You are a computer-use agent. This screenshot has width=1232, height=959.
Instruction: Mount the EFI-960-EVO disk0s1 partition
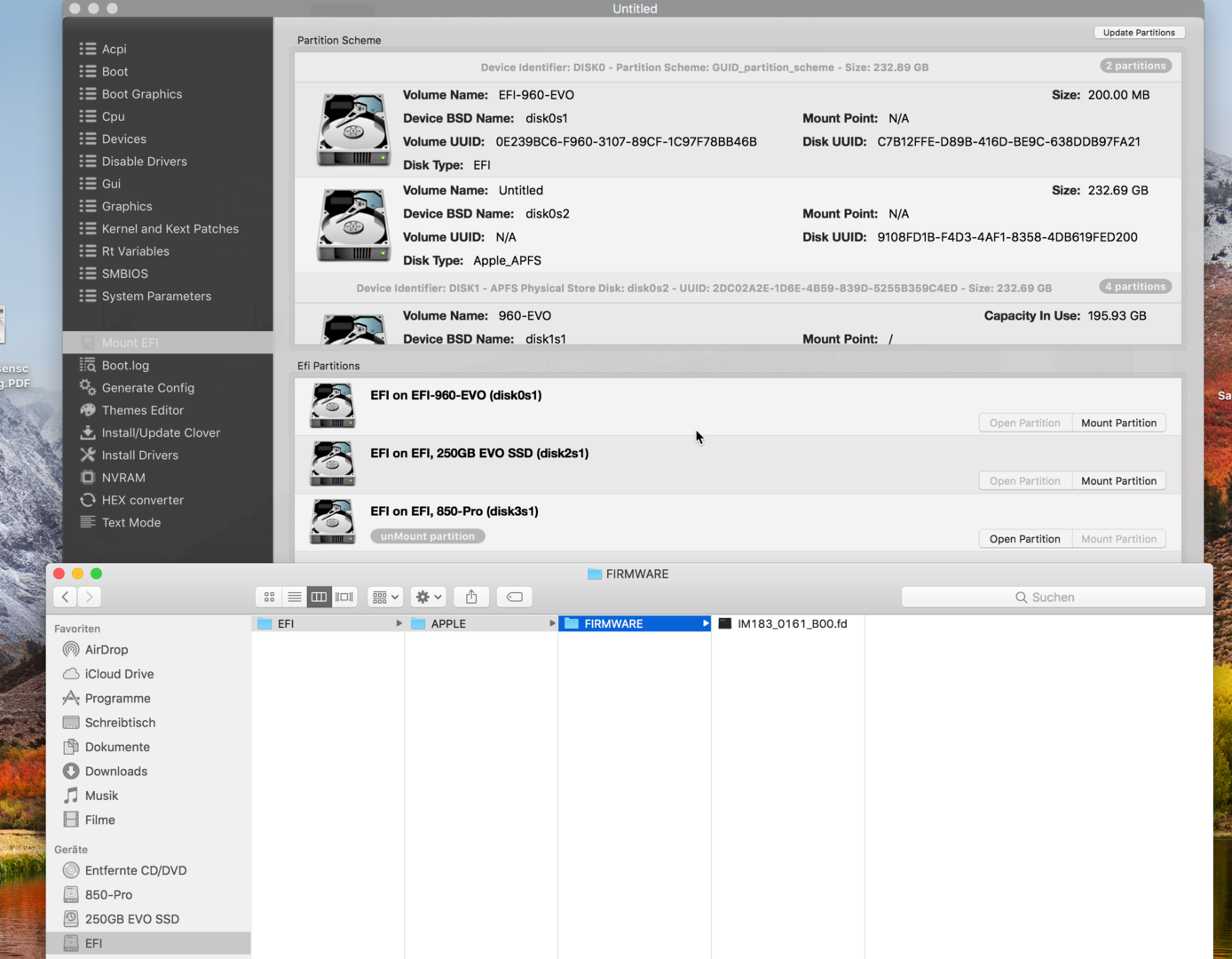click(1118, 423)
